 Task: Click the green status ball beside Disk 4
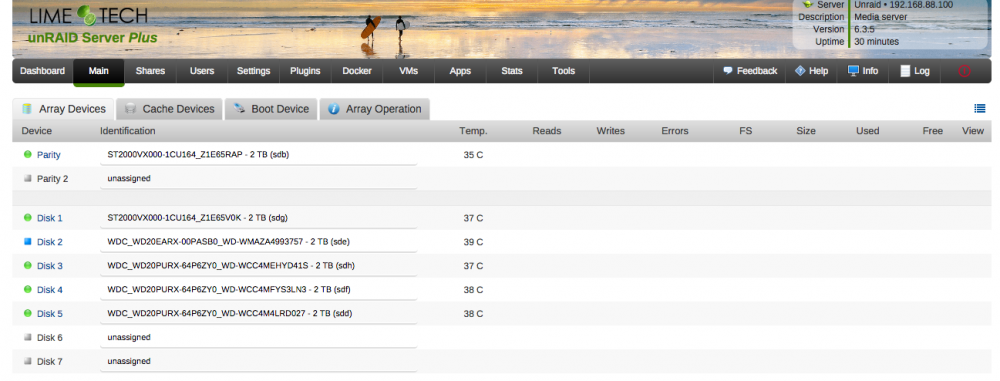click(27, 290)
